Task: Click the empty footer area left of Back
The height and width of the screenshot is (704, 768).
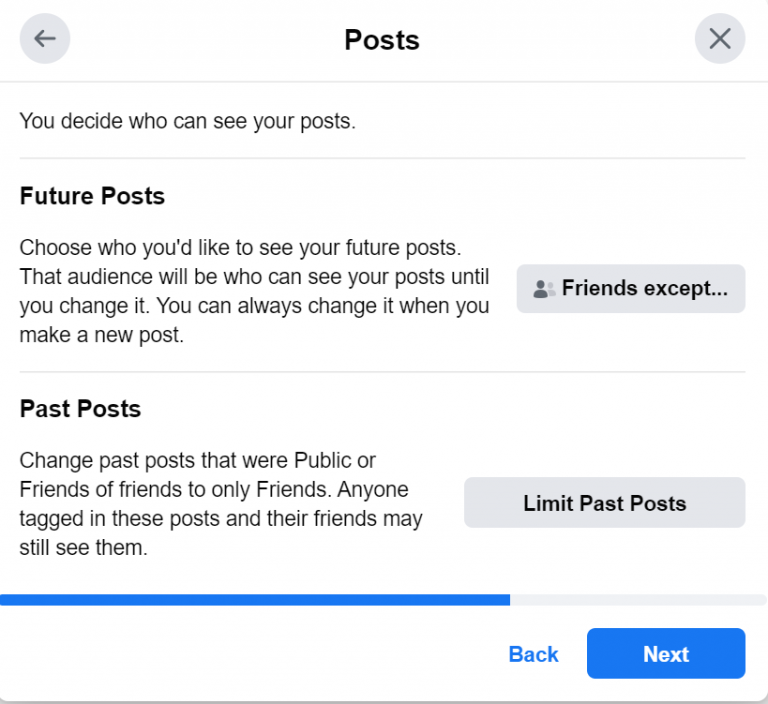Action: 250,654
